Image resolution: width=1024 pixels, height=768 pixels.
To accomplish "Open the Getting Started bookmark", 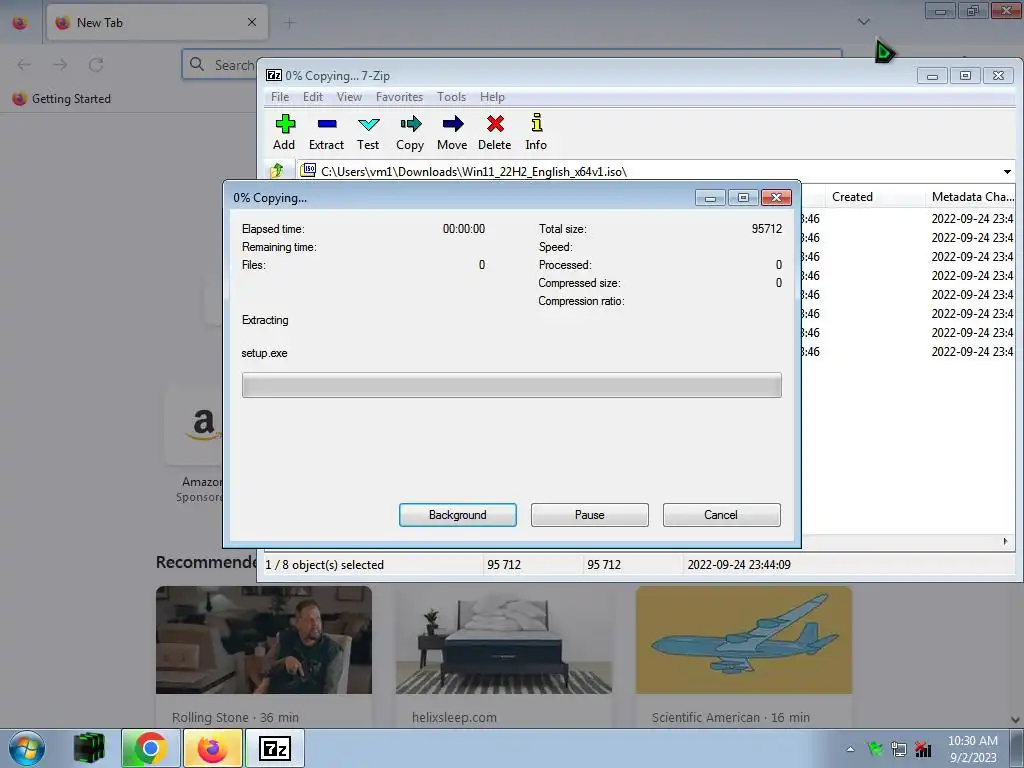I will (x=62, y=99).
